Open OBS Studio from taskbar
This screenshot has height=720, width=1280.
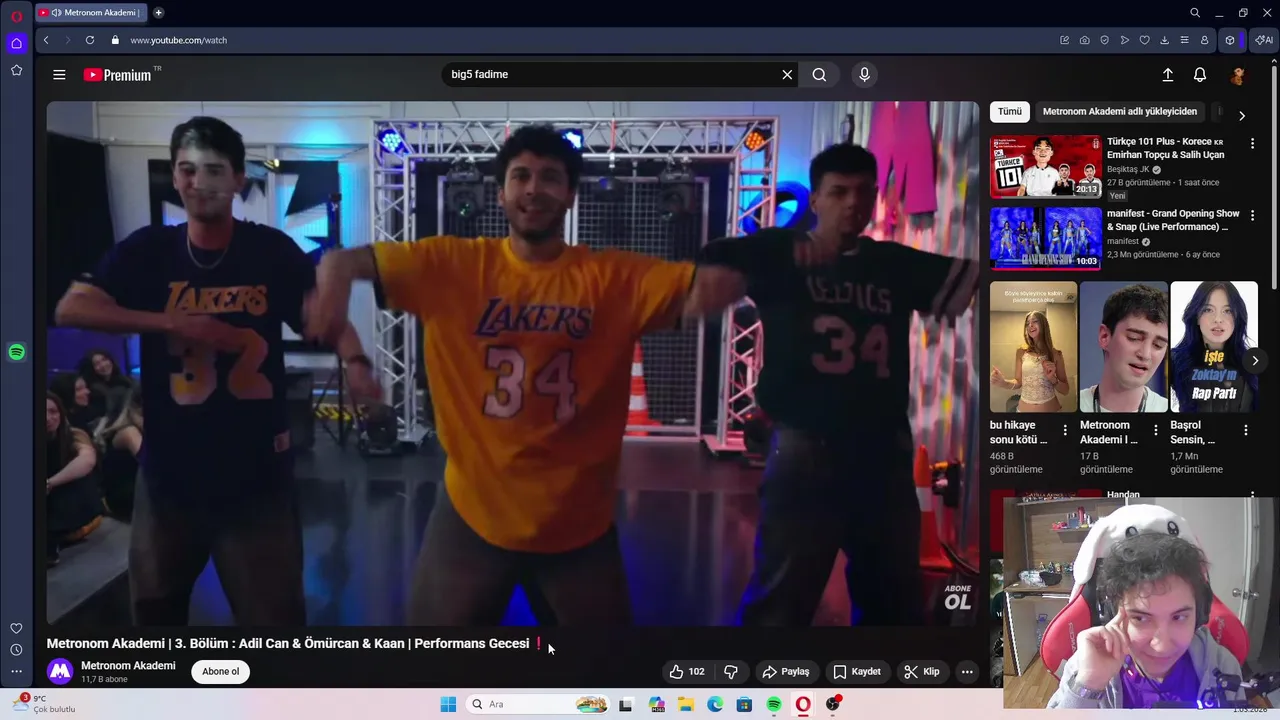tap(833, 704)
